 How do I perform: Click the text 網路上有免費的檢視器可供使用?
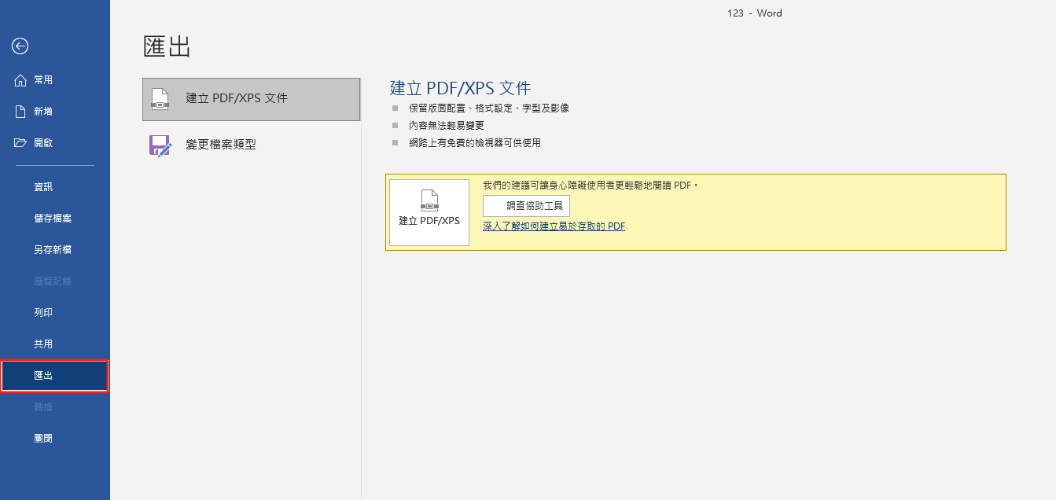coord(475,143)
